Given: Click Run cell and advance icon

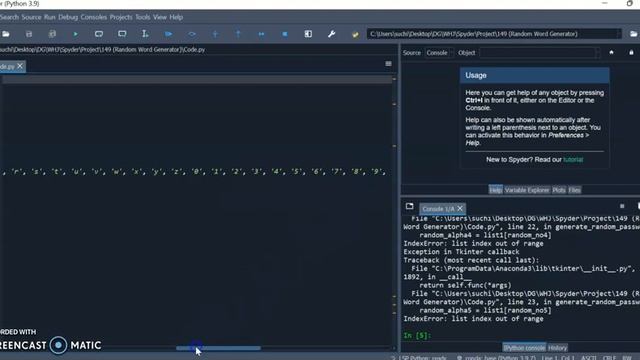Looking at the screenshot, I should pos(122,34).
